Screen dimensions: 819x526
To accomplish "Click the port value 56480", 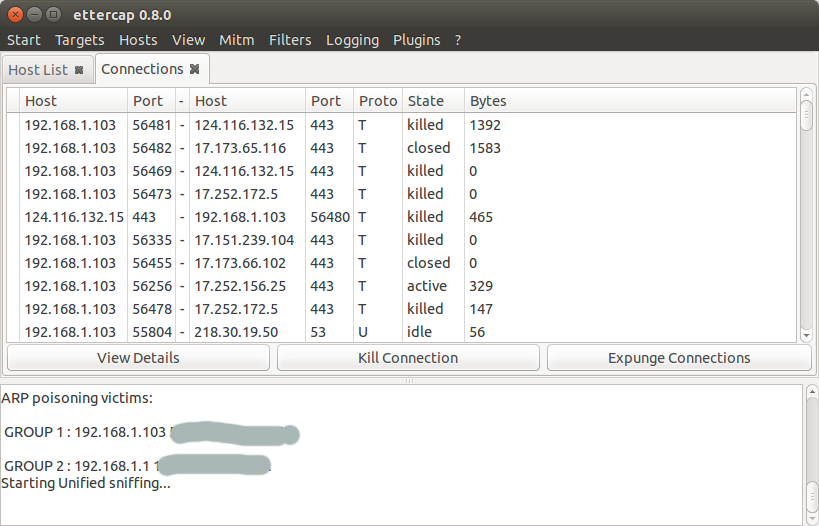I will point(330,217).
